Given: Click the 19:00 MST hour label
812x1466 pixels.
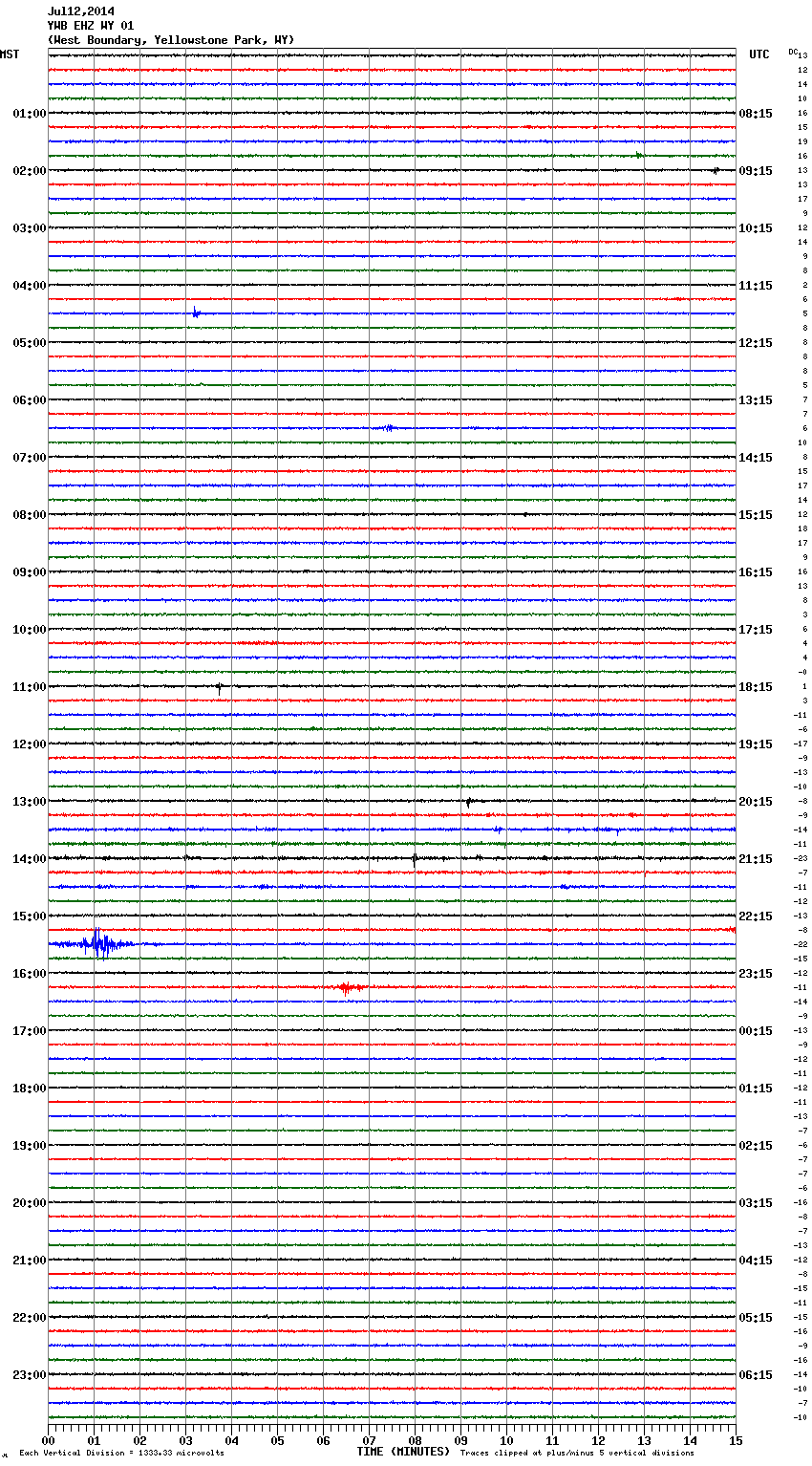Looking at the screenshot, I should point(30,1146).
